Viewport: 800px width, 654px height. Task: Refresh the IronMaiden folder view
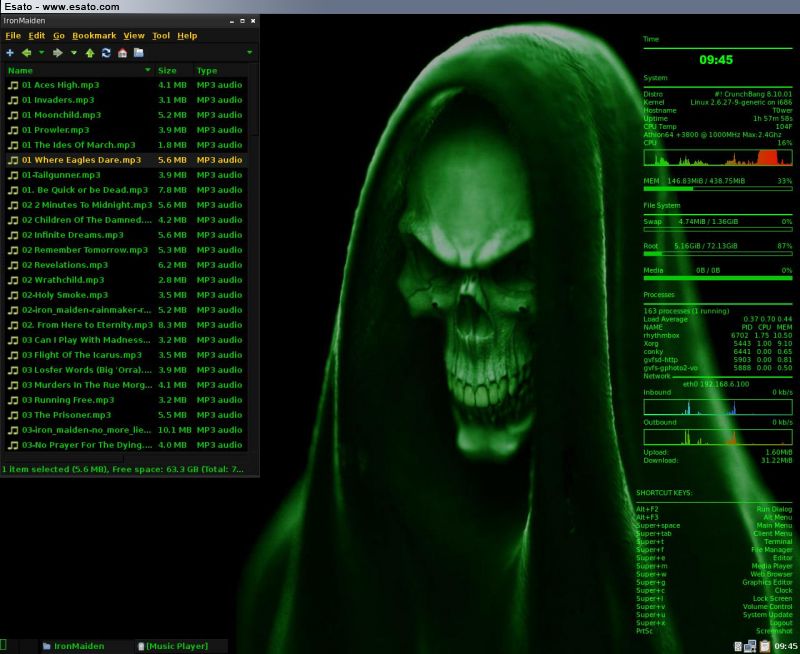pyautogui.click(x=106, y=53)
